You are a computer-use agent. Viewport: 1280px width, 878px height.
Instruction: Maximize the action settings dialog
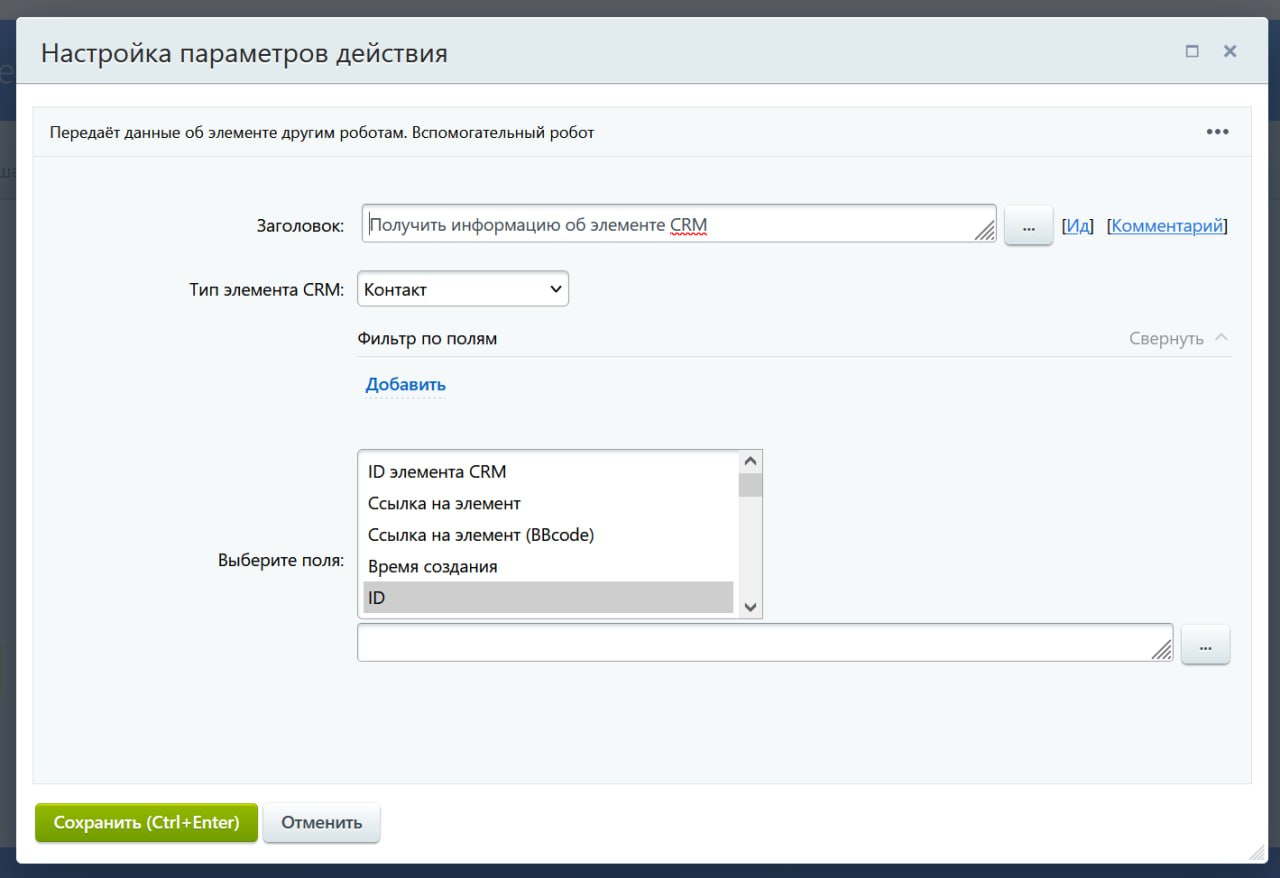tap(1192, 52)
